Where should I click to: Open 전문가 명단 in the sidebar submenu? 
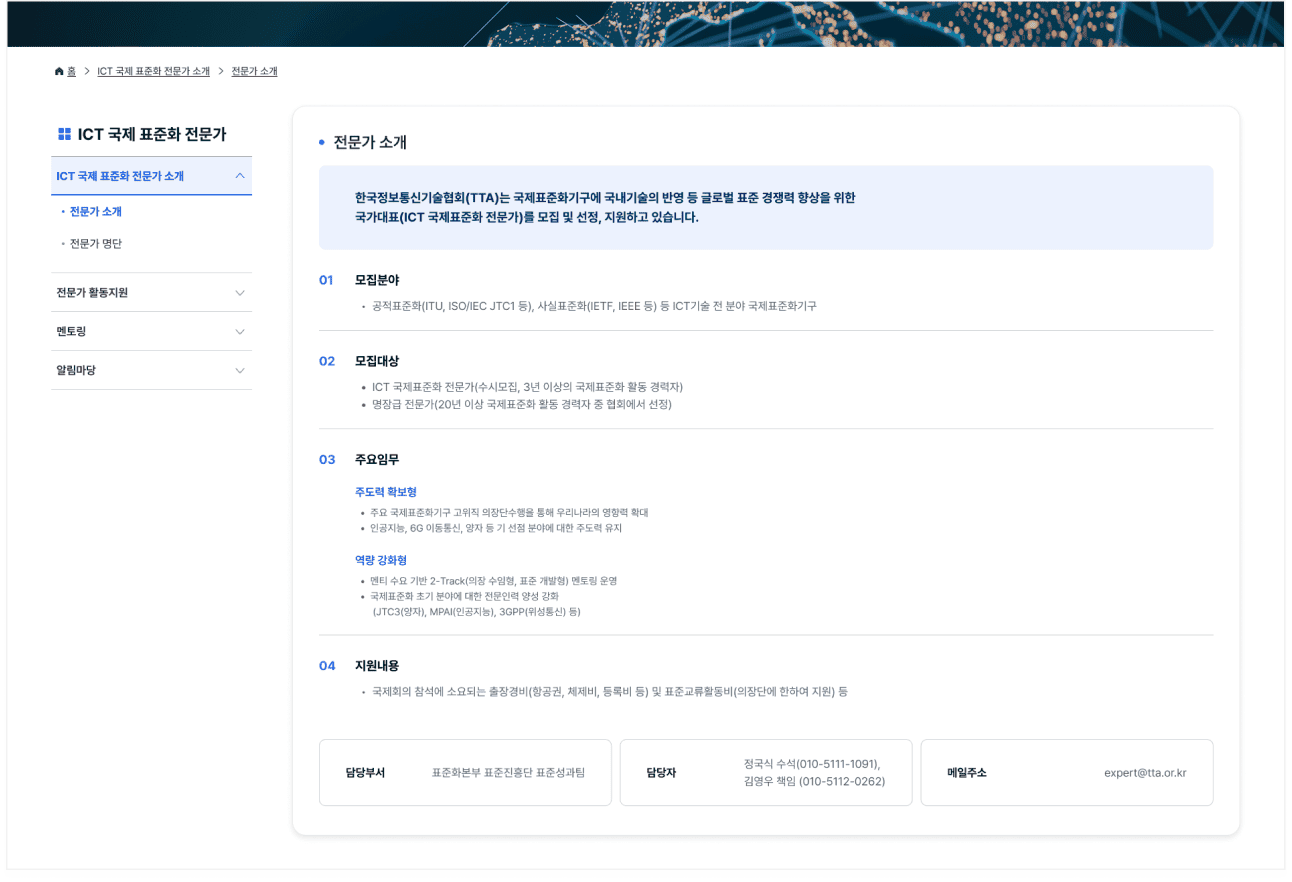point(96,244)
